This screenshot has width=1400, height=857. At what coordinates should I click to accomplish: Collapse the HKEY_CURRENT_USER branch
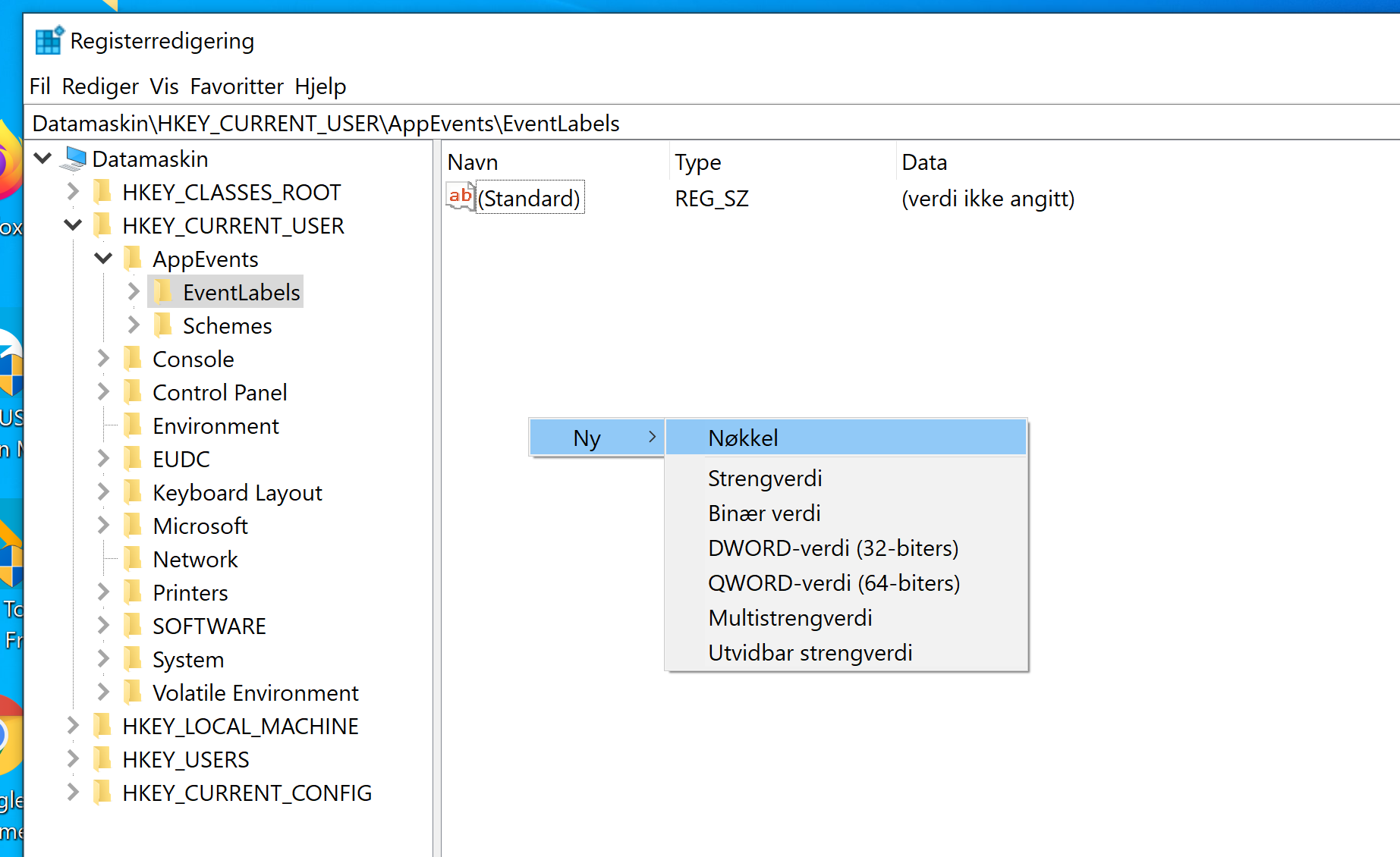pyautogui.click(x=73, y=224)
